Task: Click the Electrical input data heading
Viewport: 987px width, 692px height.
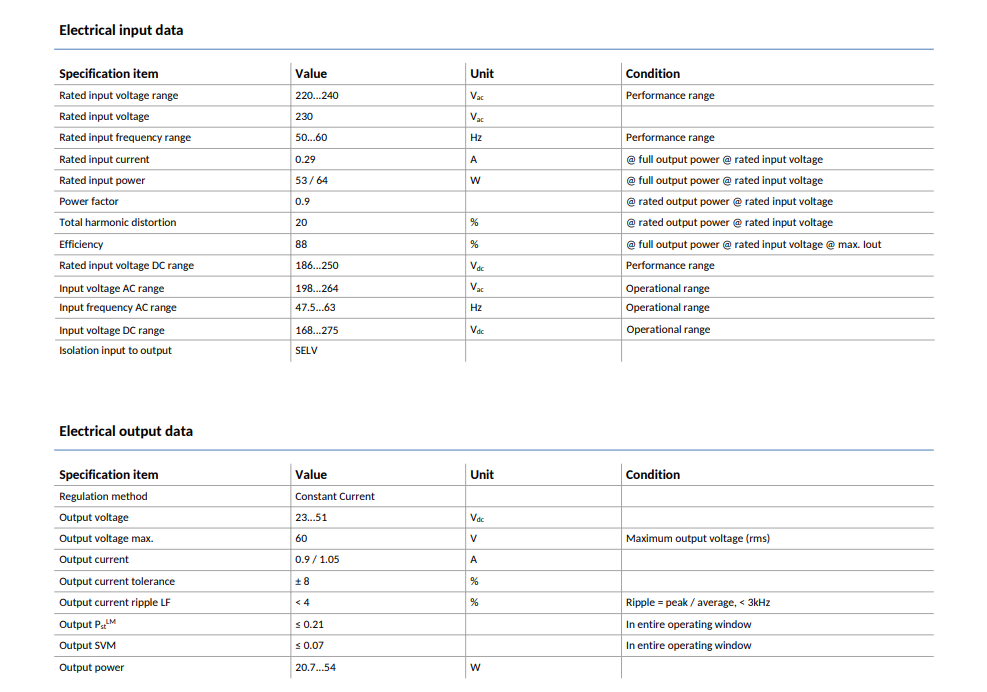Action: (121, 30)
